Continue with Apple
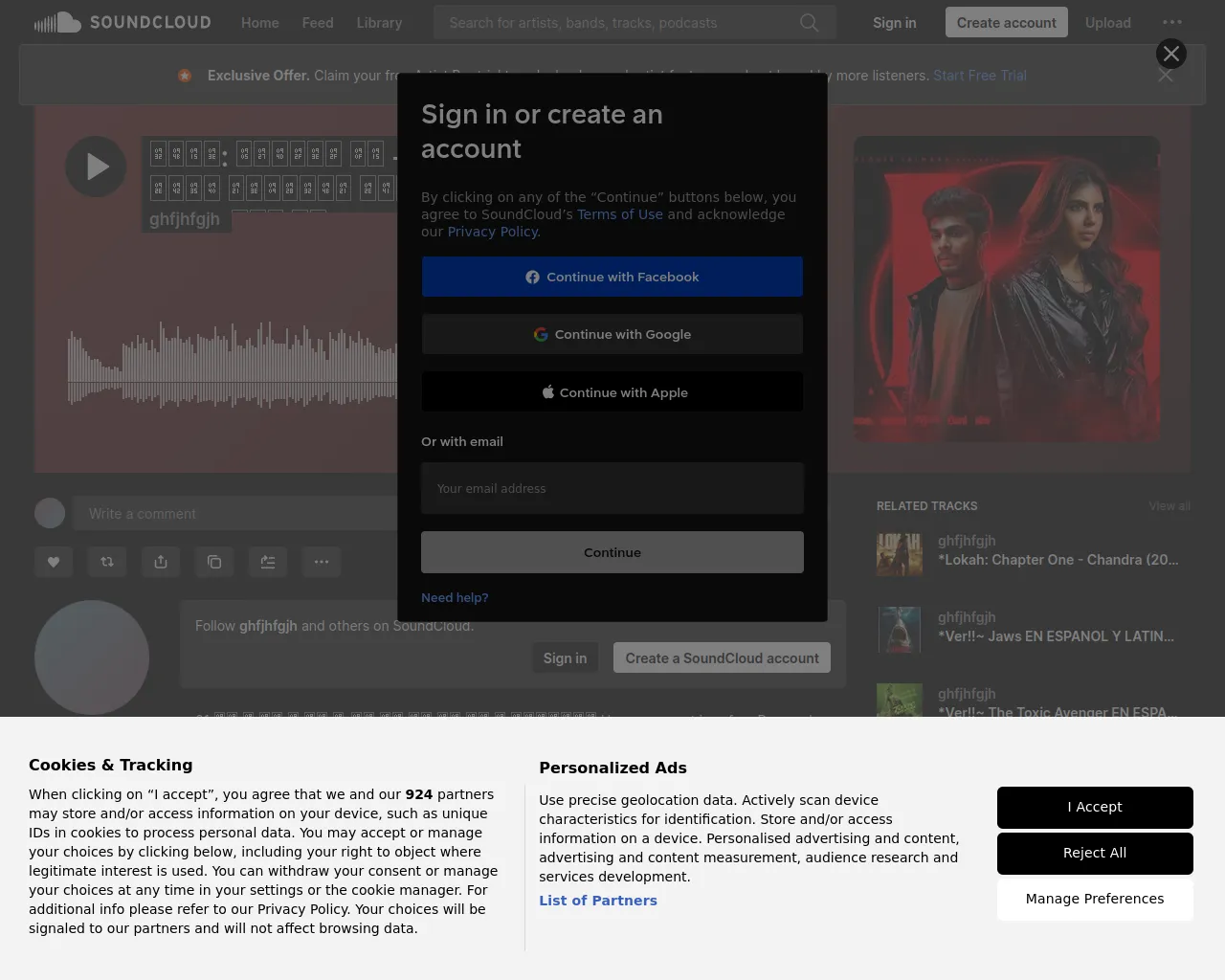This screenshot has width=1225, height=980. coord(612,392)
